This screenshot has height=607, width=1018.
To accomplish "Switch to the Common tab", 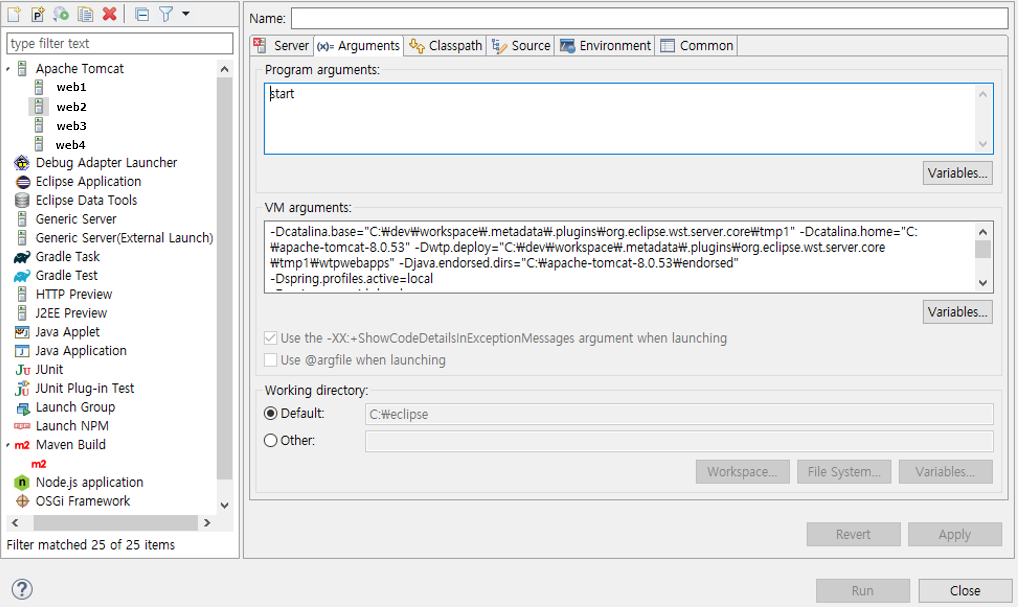I will (x=697, y=45).
